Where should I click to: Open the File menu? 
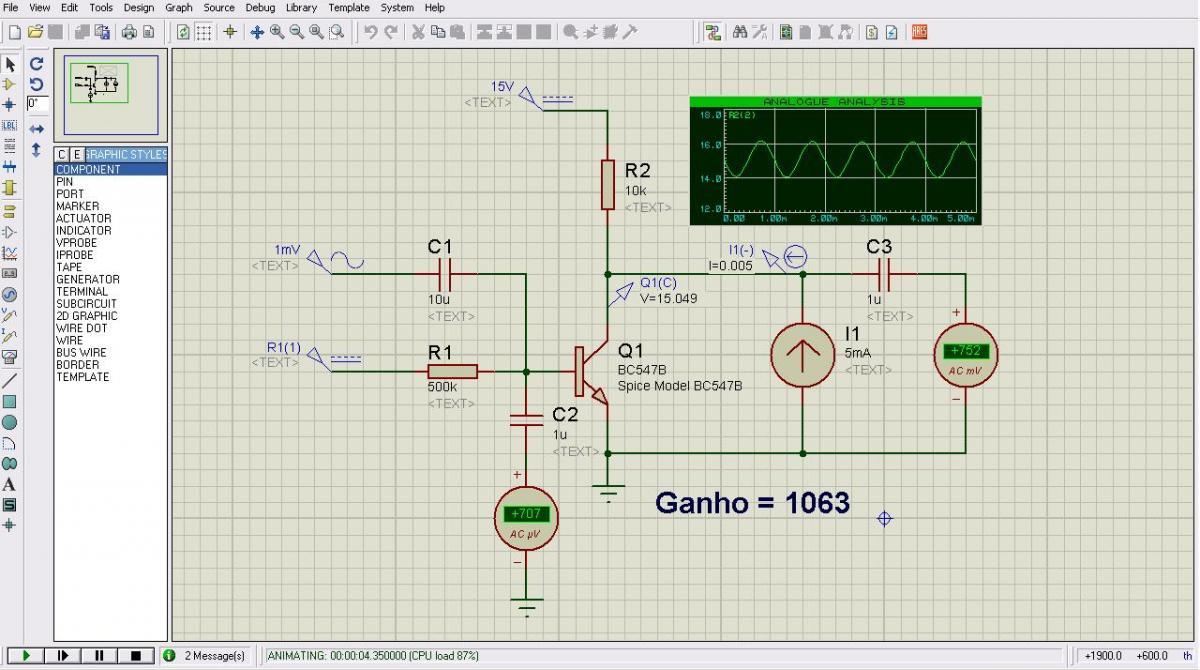[x=11, y=7]
